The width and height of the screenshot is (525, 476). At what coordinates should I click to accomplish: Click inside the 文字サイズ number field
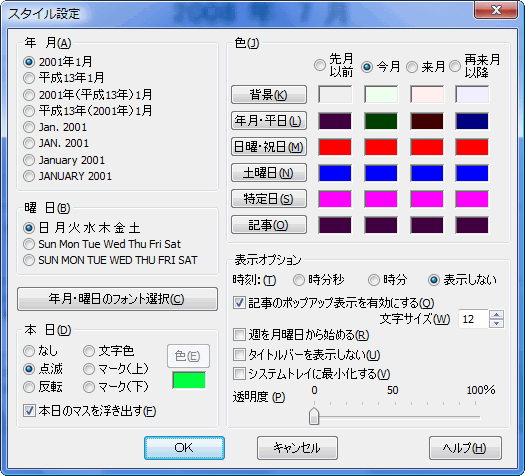click(x=474, y=319)
